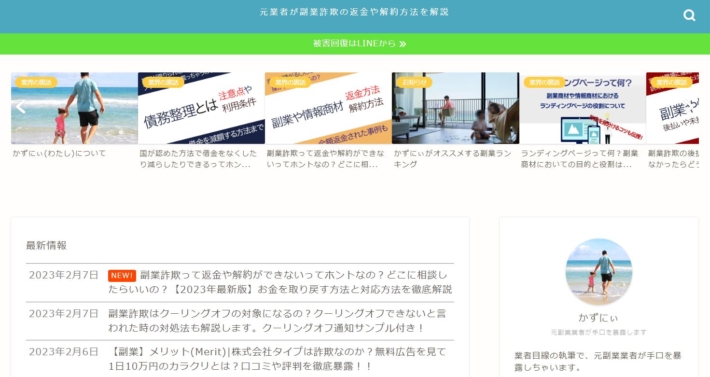Open article 【副業】メリット(Merit)|株式会社タイプ
Screen dimensions: 710x377
click(277, 359)
